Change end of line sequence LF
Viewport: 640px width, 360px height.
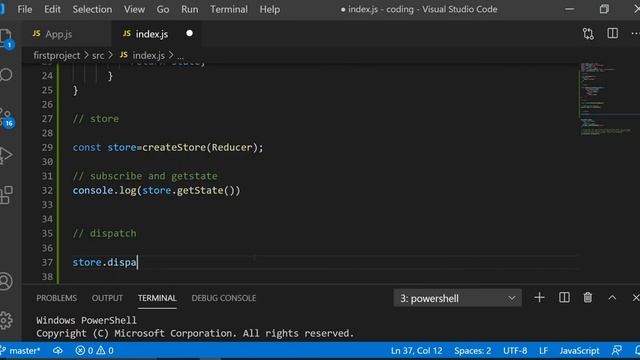point(543,351)
